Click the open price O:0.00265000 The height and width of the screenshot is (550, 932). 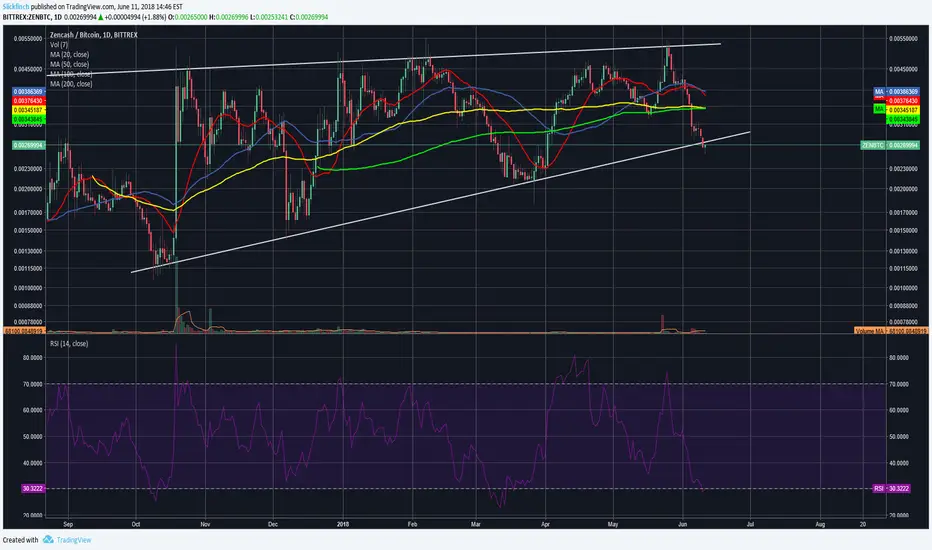[188, 17]
